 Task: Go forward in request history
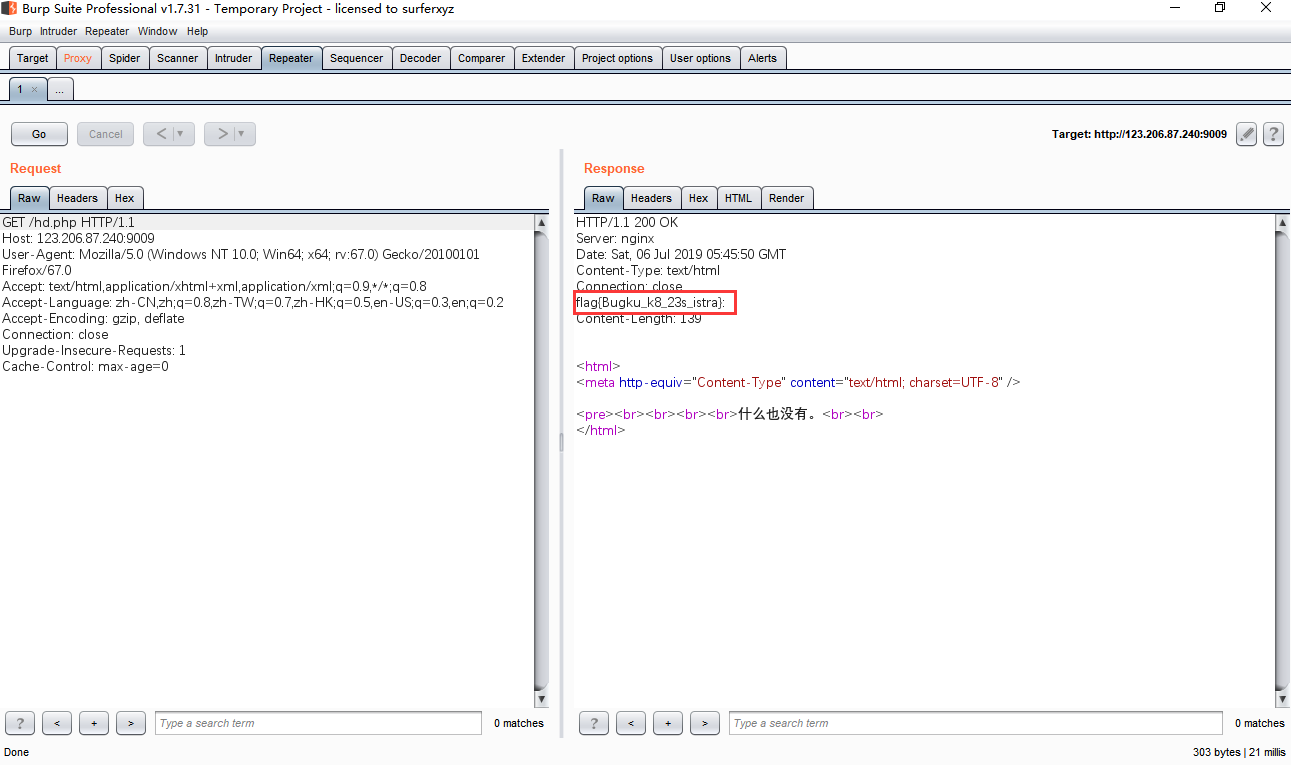pos(221,134)
